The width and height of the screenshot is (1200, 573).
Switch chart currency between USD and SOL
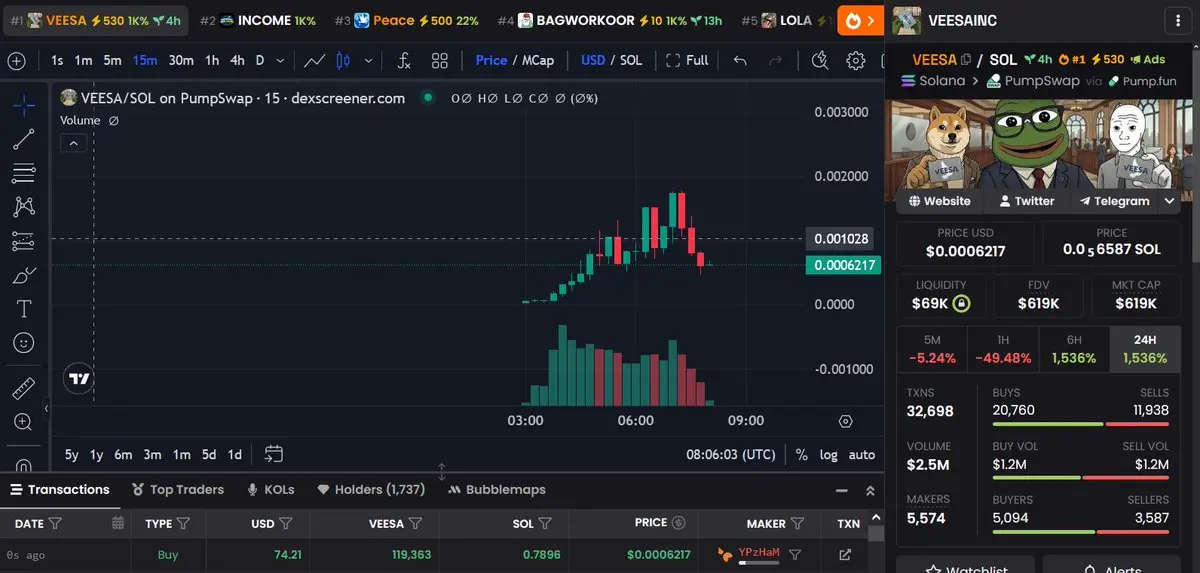[x=611, y=60]
